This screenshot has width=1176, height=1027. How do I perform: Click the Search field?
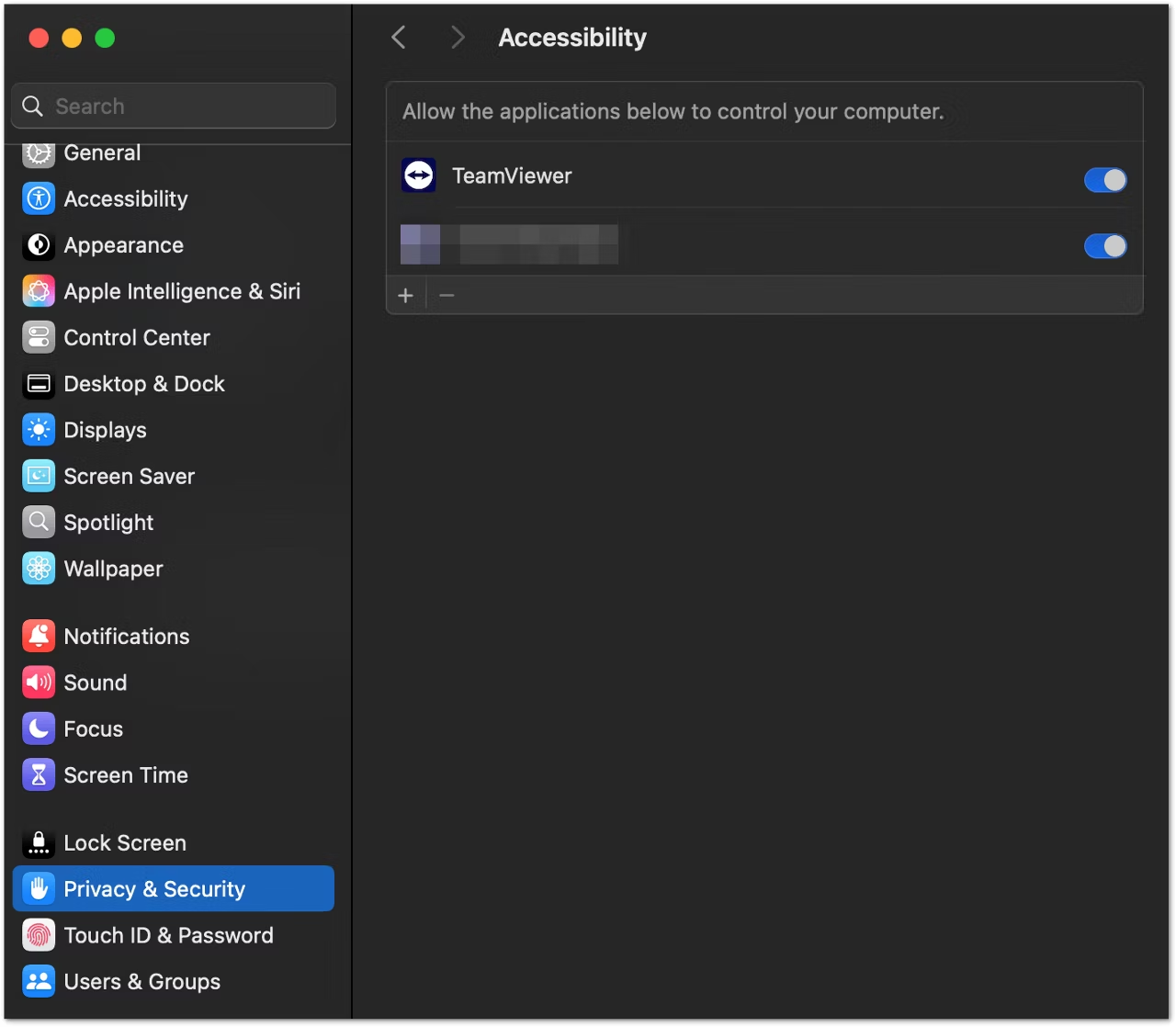click(173, 106)
